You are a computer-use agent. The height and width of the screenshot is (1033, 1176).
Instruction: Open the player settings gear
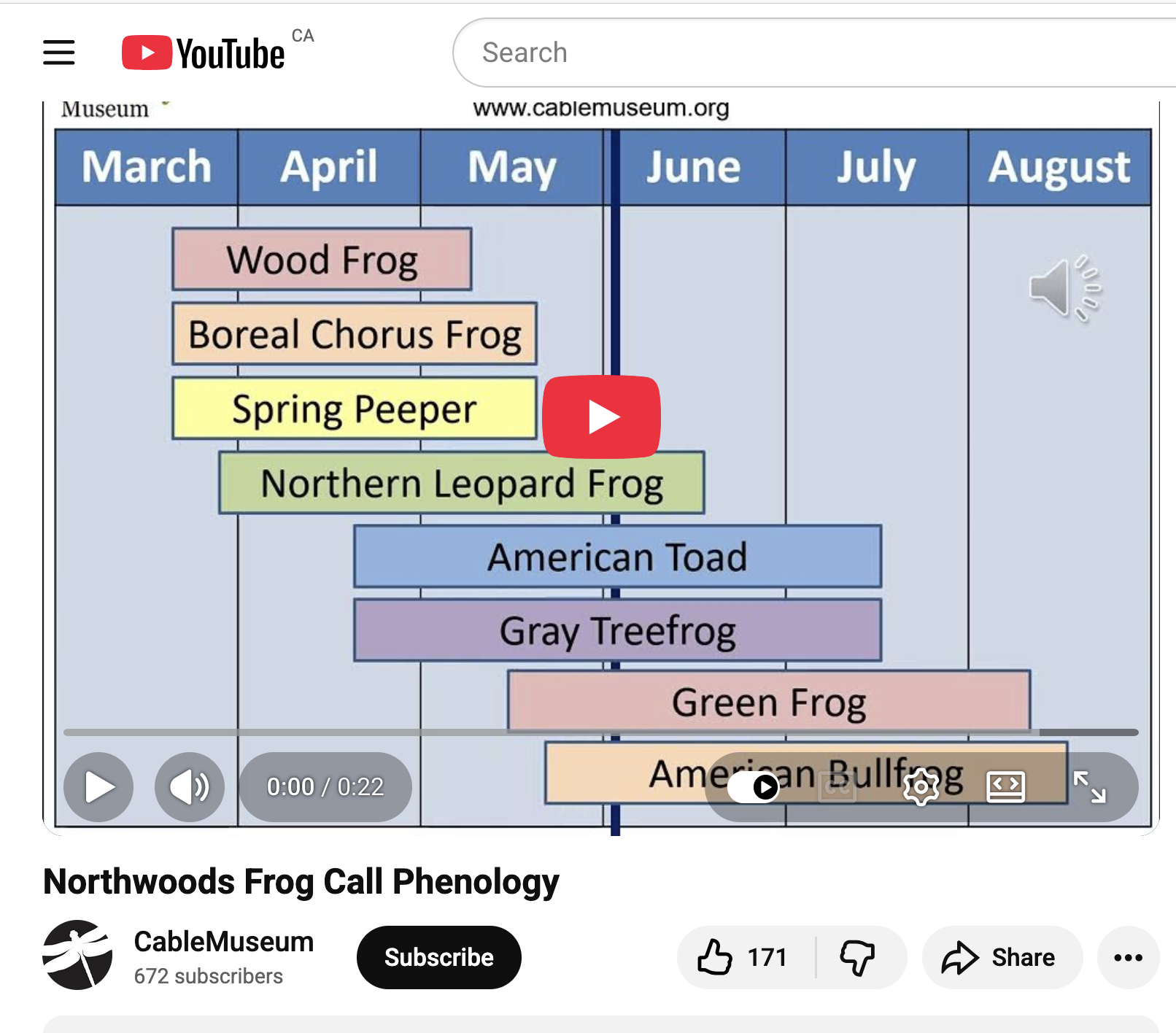pyautogui.click(x=921, y=787)
